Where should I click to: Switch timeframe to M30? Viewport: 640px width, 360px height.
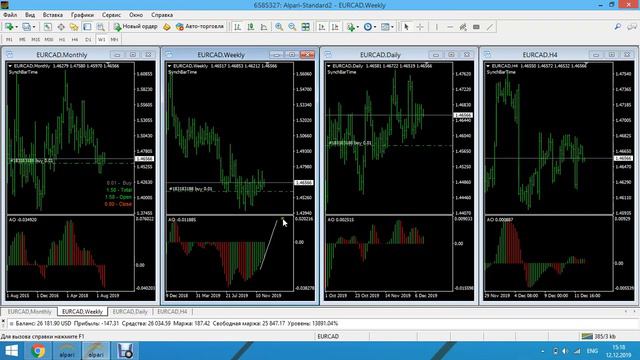click(49, 40)
